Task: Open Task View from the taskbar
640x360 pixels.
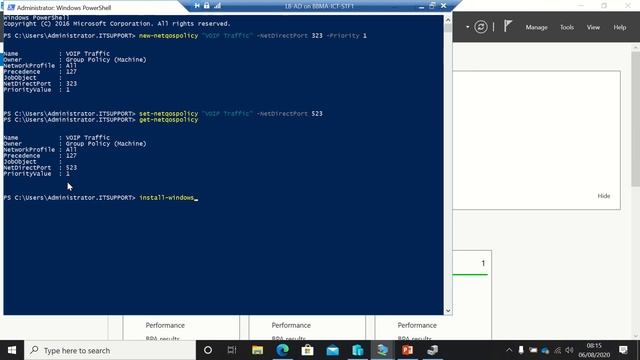Action: point(232,350)
